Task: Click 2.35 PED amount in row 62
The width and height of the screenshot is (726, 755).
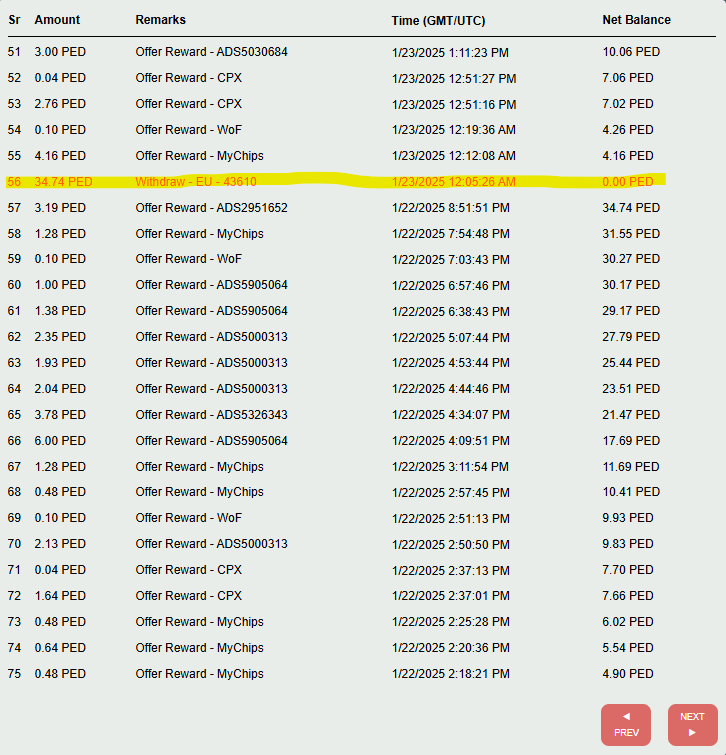Action: pos(60,337)
